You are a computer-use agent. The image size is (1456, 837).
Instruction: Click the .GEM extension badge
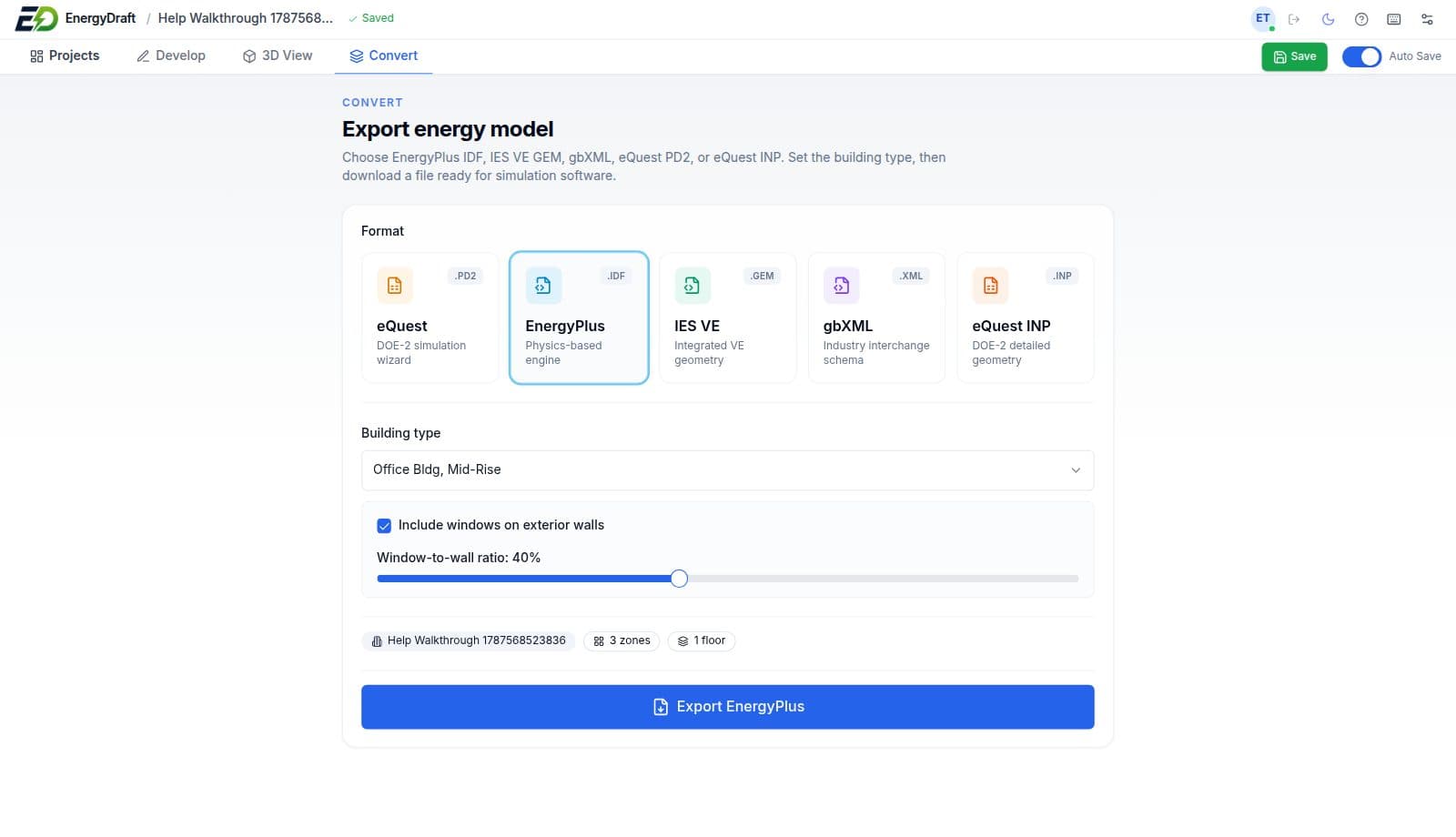coord(763,276)
